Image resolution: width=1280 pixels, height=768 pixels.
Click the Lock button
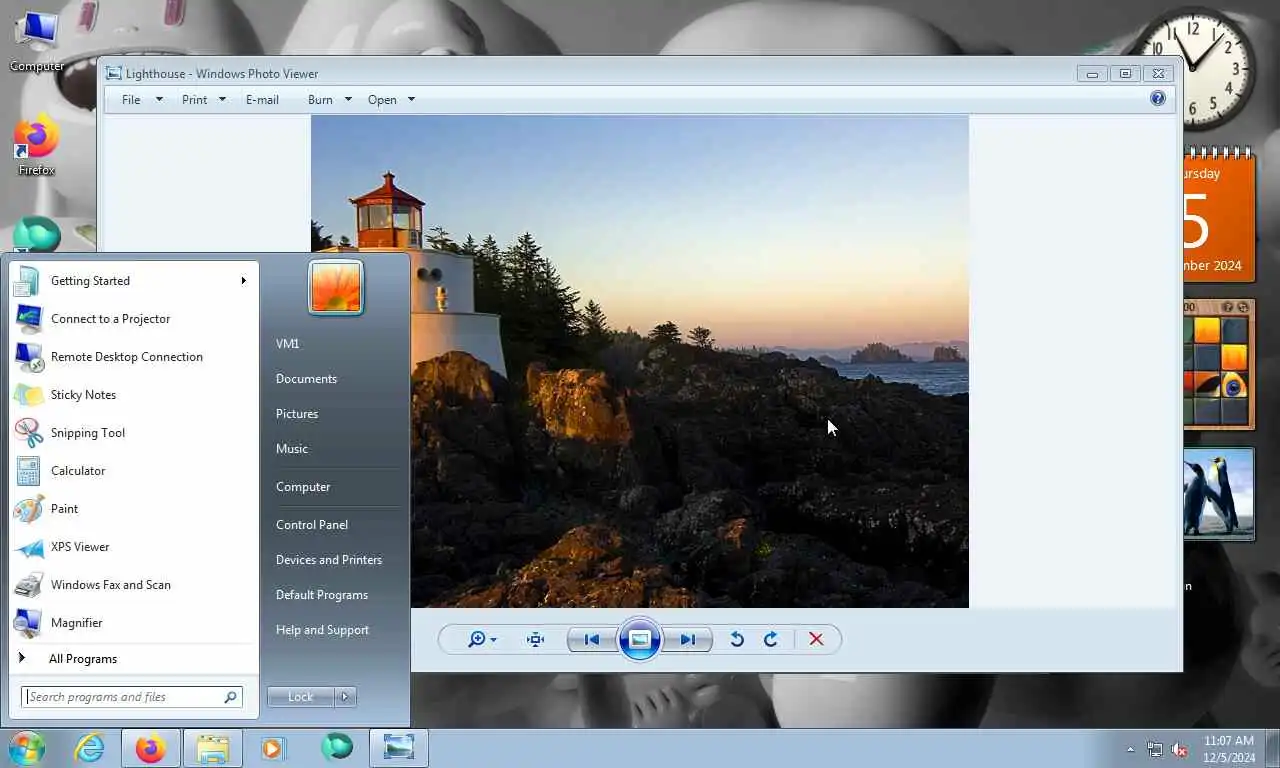click(300, 697)
